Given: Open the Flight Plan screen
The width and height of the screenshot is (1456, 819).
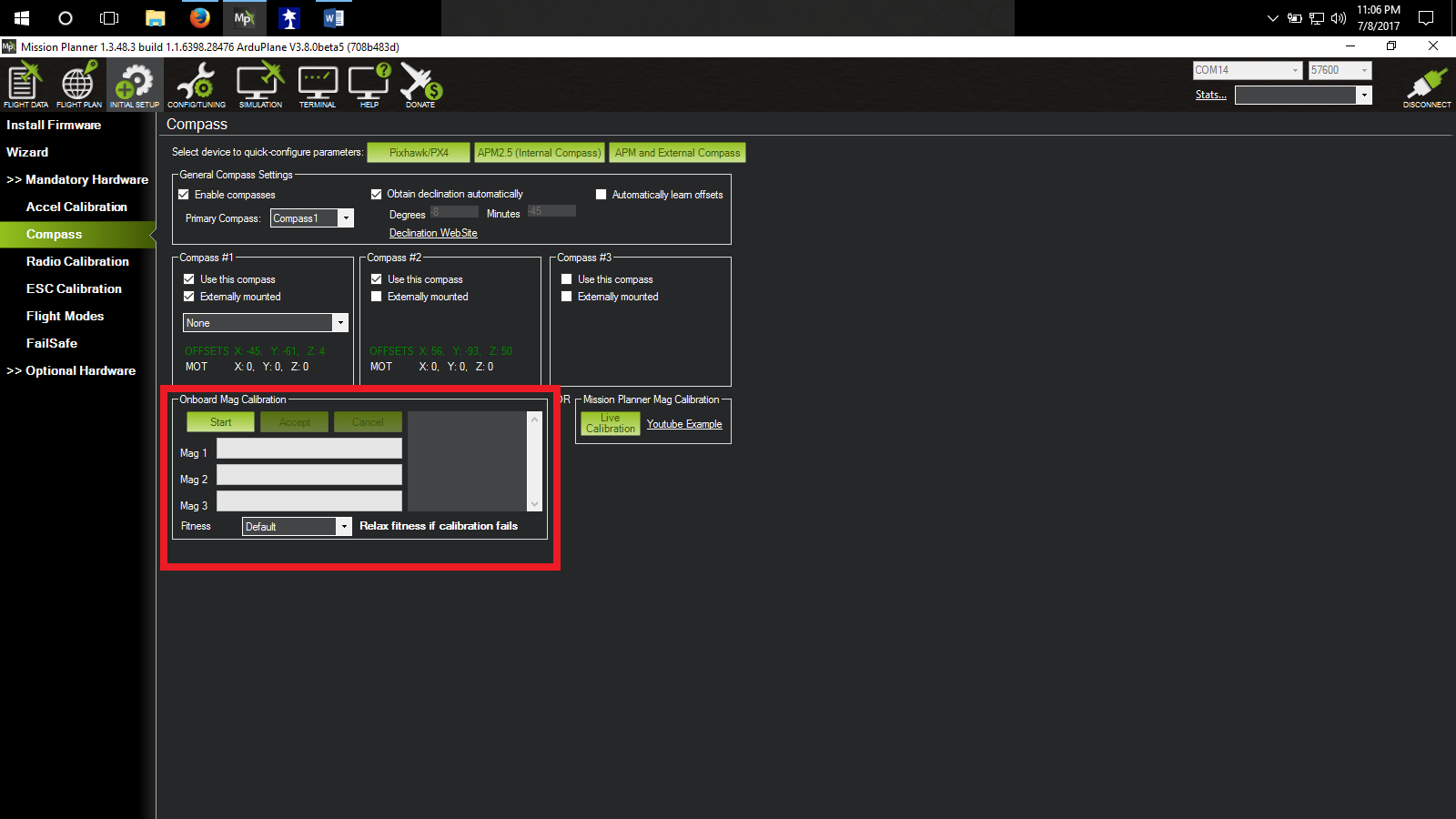Looking at the screenshot, I should tap(79, 85).
